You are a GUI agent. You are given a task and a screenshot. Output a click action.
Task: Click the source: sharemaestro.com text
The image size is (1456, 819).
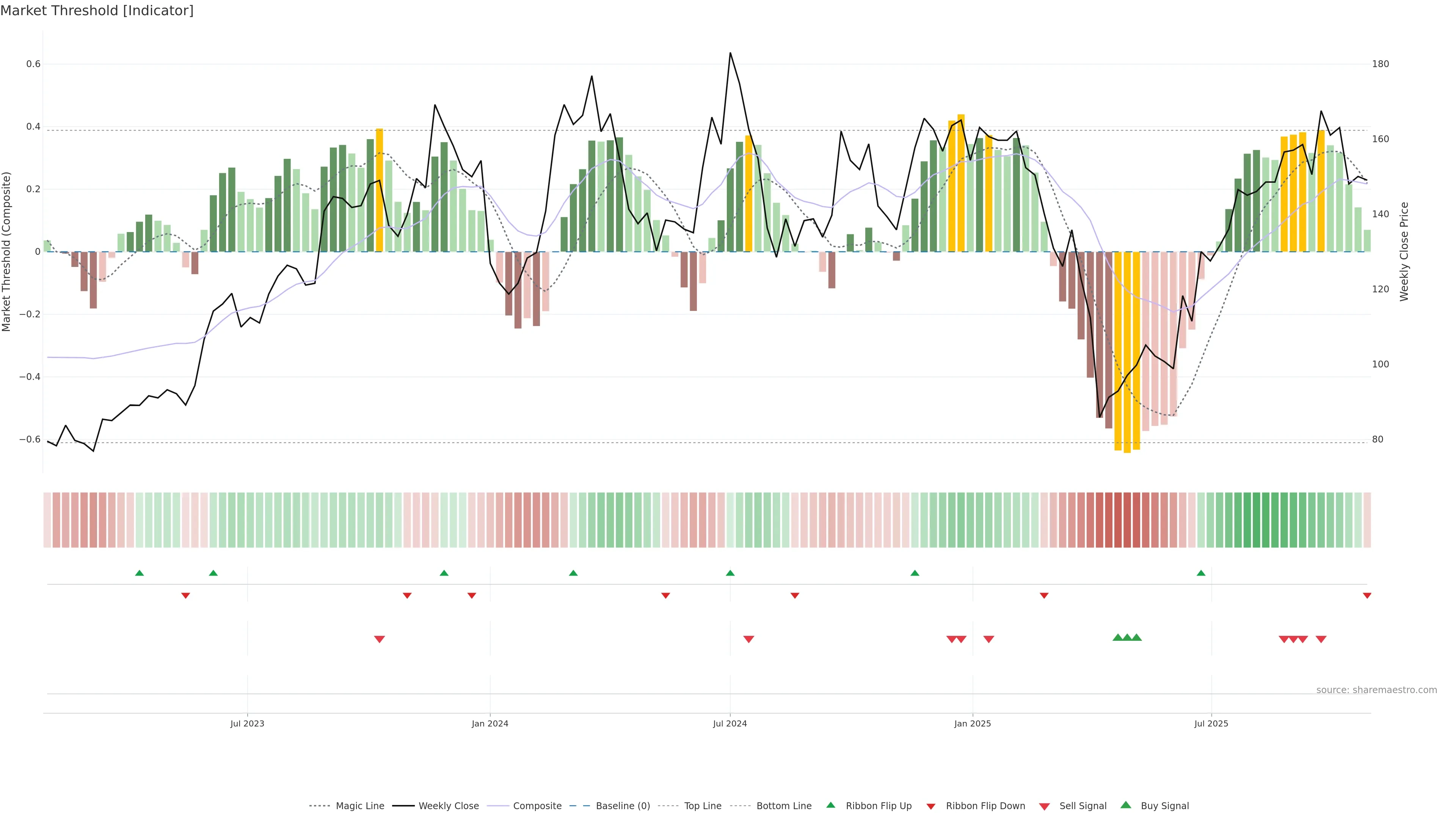1376,690
